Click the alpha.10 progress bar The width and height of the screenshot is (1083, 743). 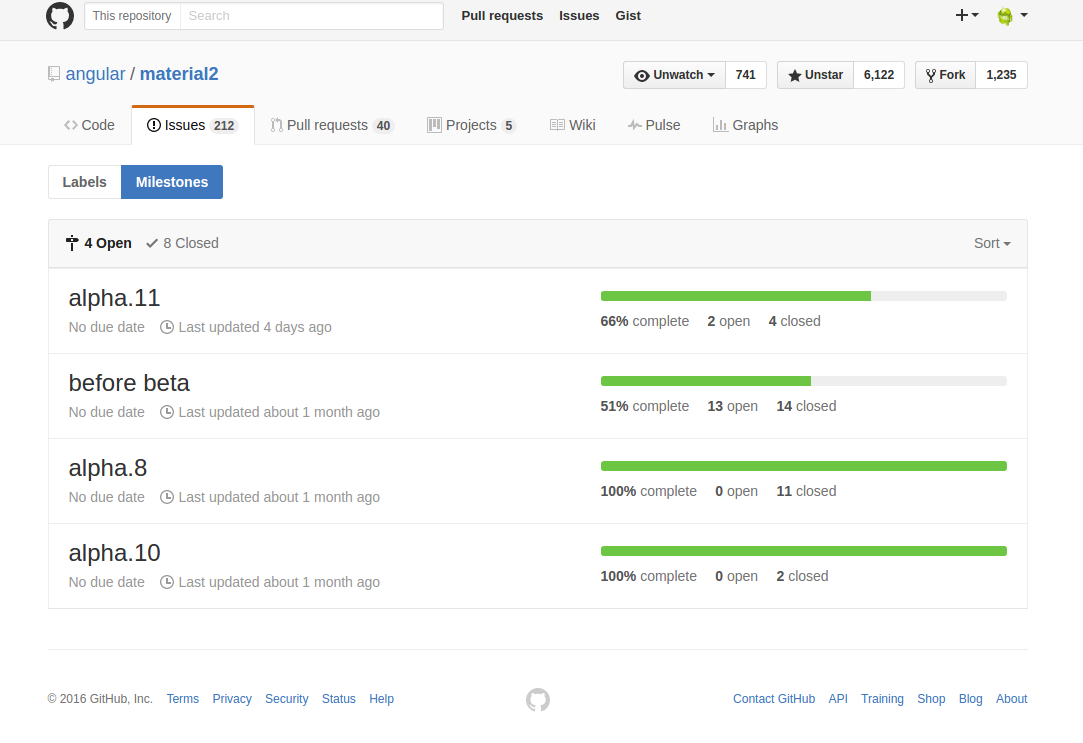coord(804,551)
